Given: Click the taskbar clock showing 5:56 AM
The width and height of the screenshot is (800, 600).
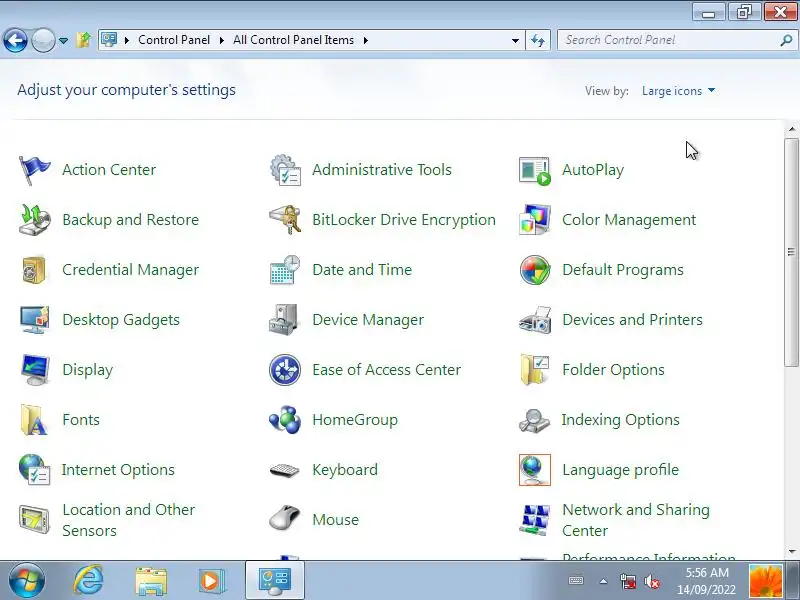Looking at the screenshot, I should click(x=707, y=581).
